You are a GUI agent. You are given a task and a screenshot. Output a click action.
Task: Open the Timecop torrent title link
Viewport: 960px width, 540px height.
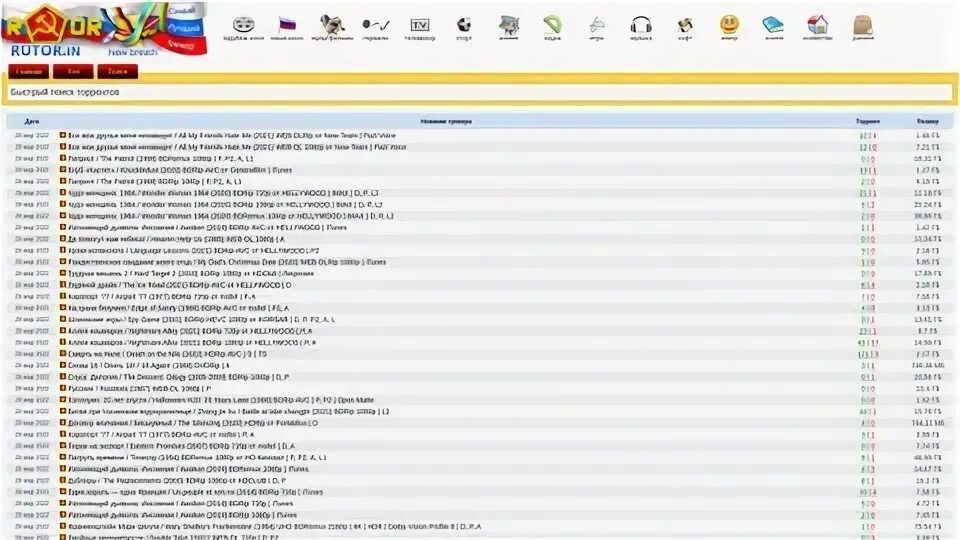197,457
